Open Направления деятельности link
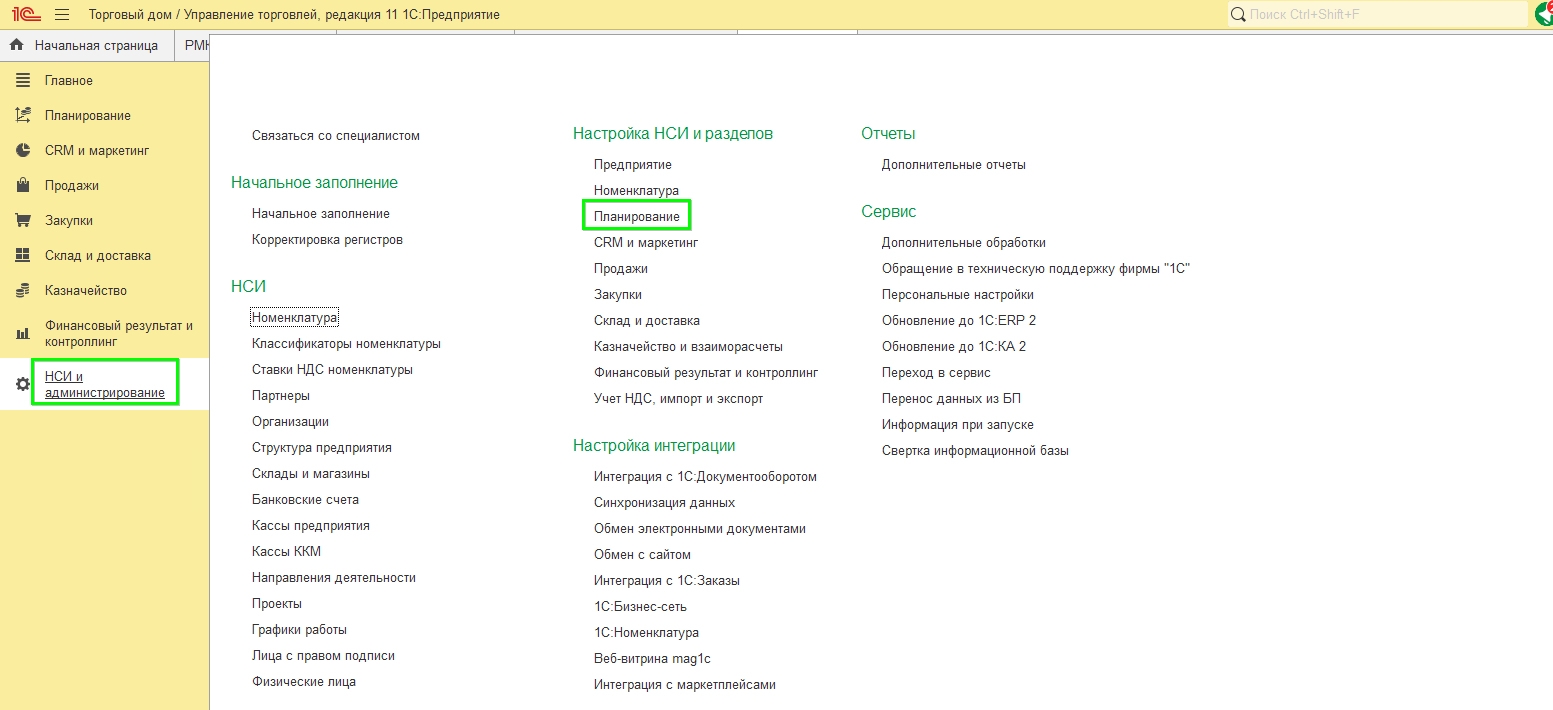This screenshot has width=1553, height=710. 334,577
